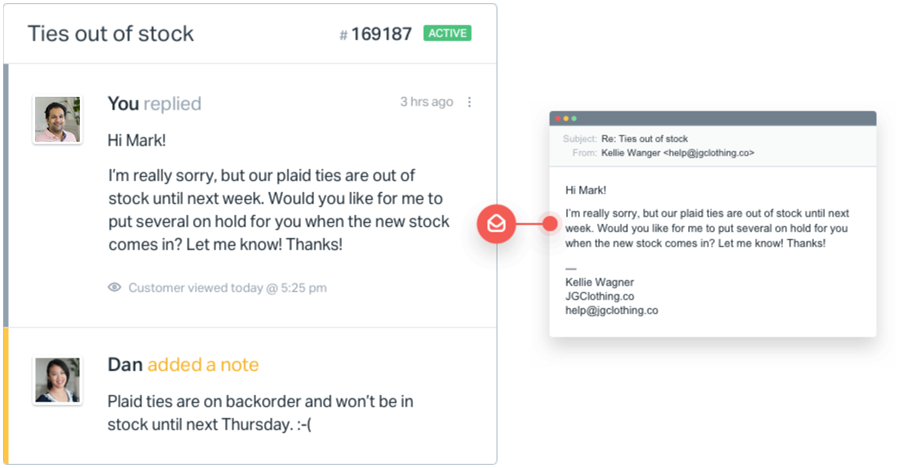Click the "Customer viewed today @ 5:25 pm" text
The image size is (900, 468).
click(227, 288)
